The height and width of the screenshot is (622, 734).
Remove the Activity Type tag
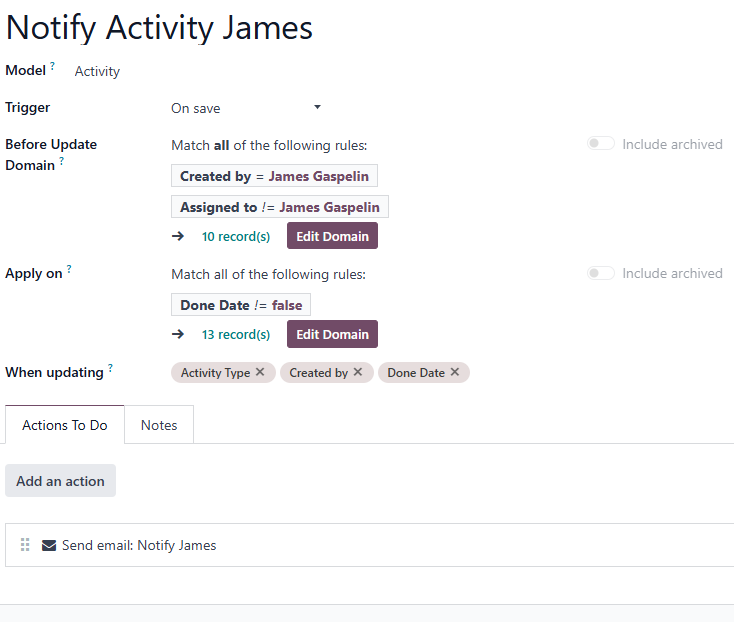tap(260, 372)
